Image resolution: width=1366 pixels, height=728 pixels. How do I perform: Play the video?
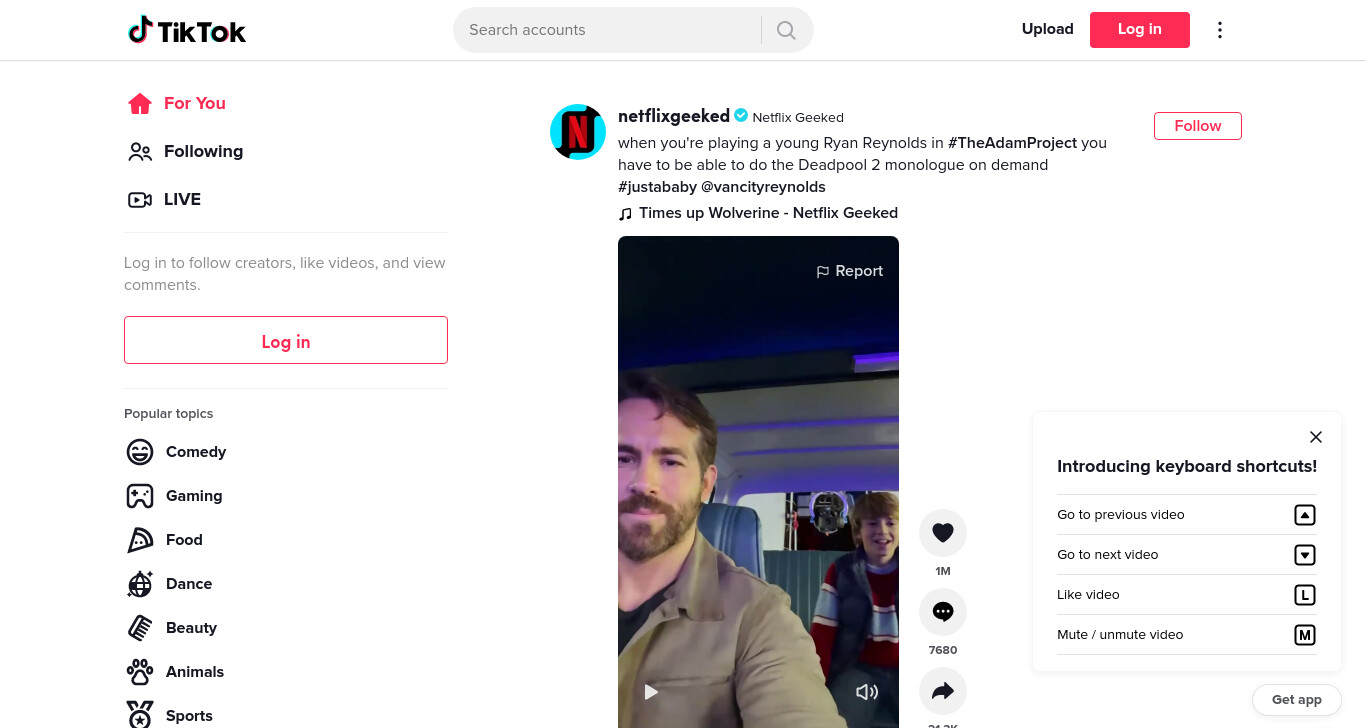pos(651,692)
